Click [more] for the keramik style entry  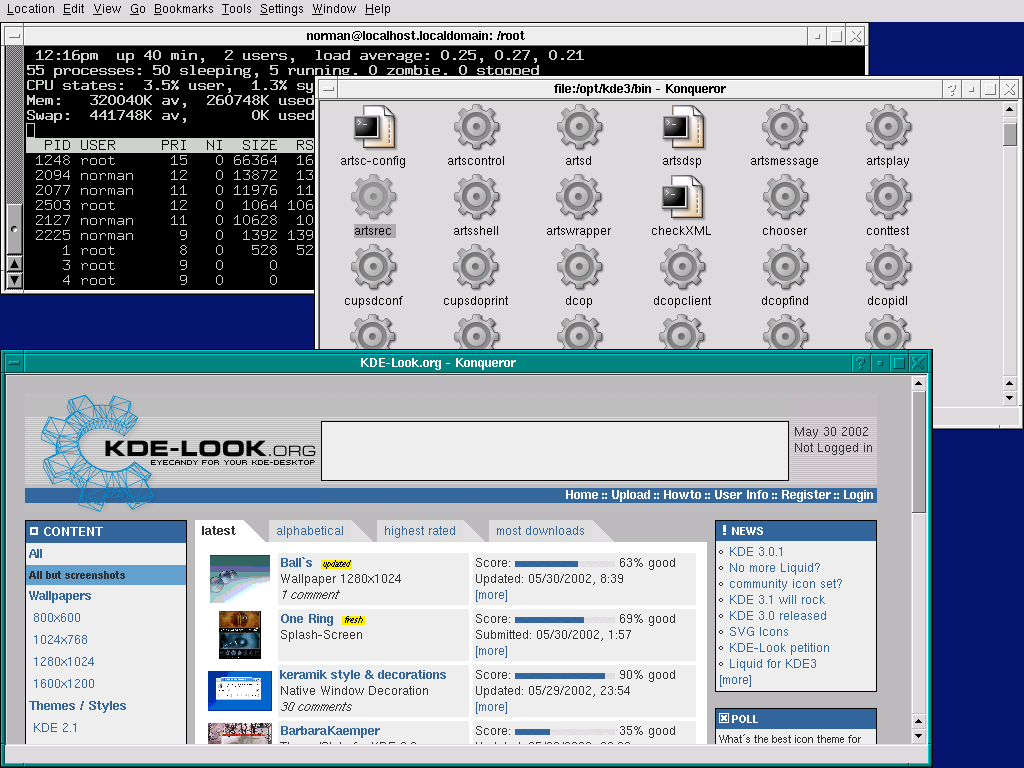coord(491,707)
